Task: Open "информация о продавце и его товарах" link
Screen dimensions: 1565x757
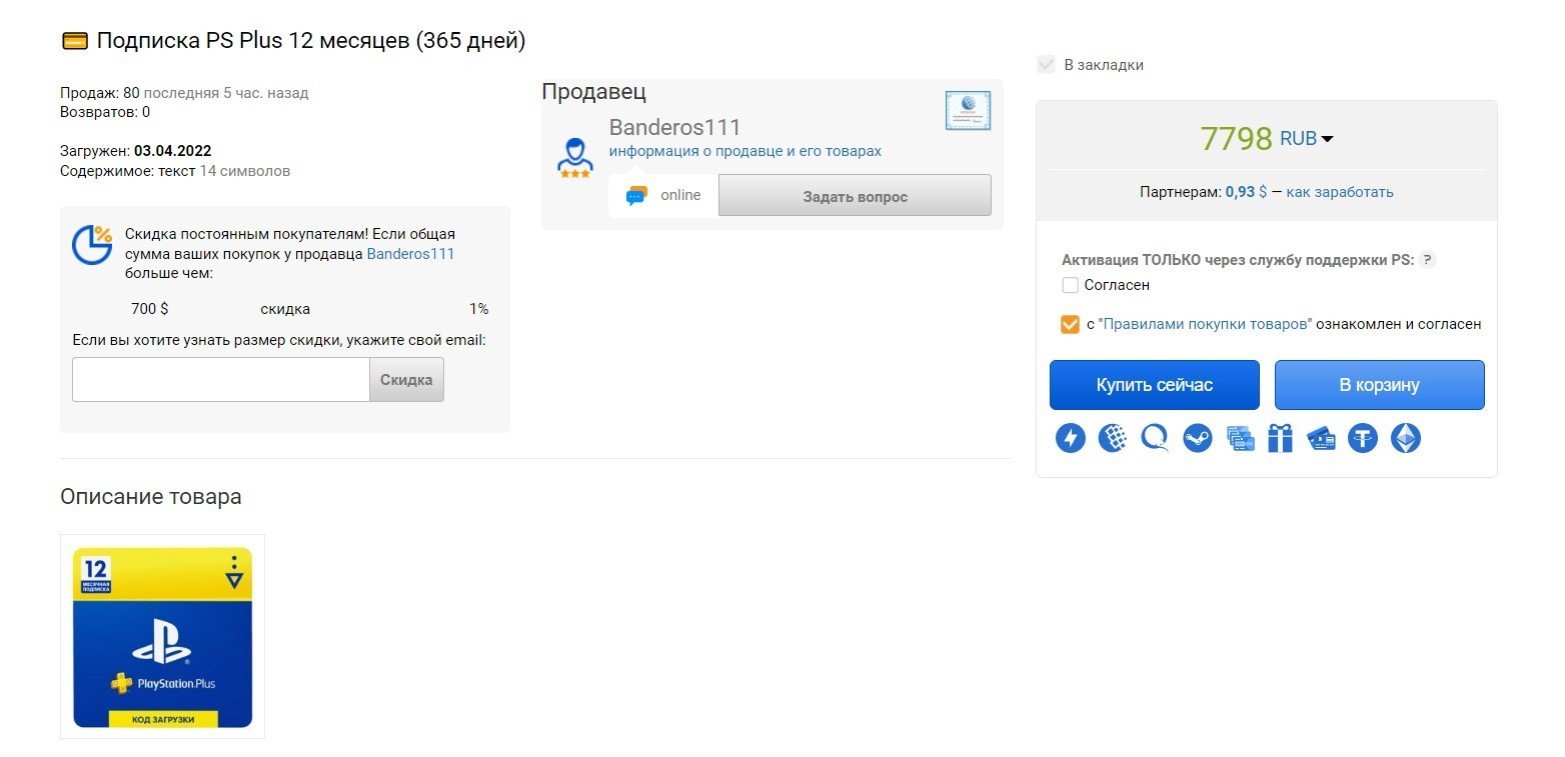Action: point(745,151)
